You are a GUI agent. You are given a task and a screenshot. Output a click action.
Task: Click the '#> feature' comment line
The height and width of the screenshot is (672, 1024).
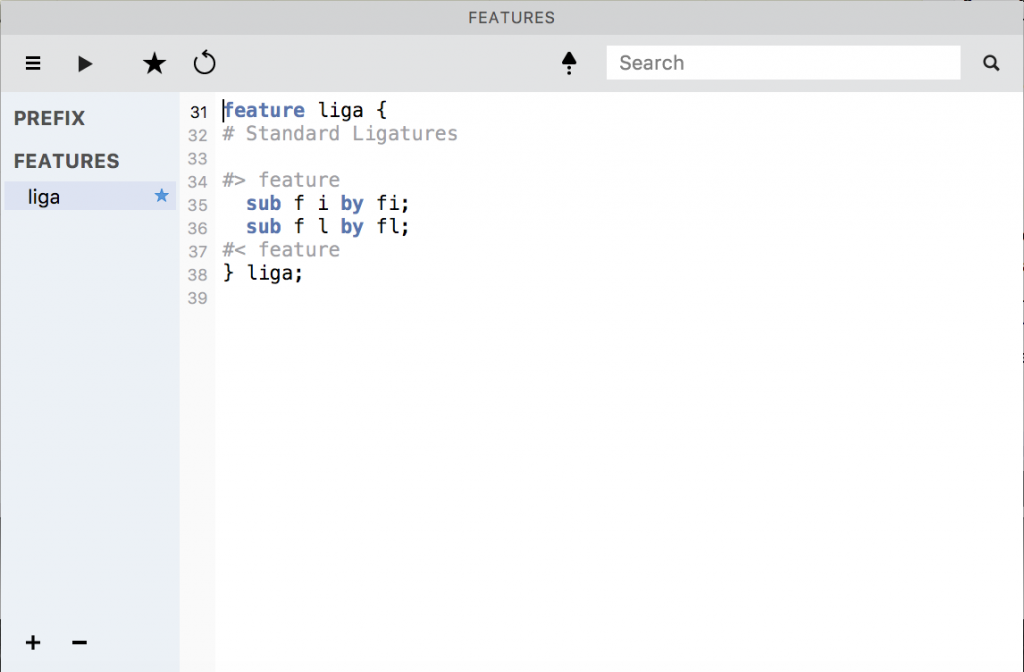(281, 180)
